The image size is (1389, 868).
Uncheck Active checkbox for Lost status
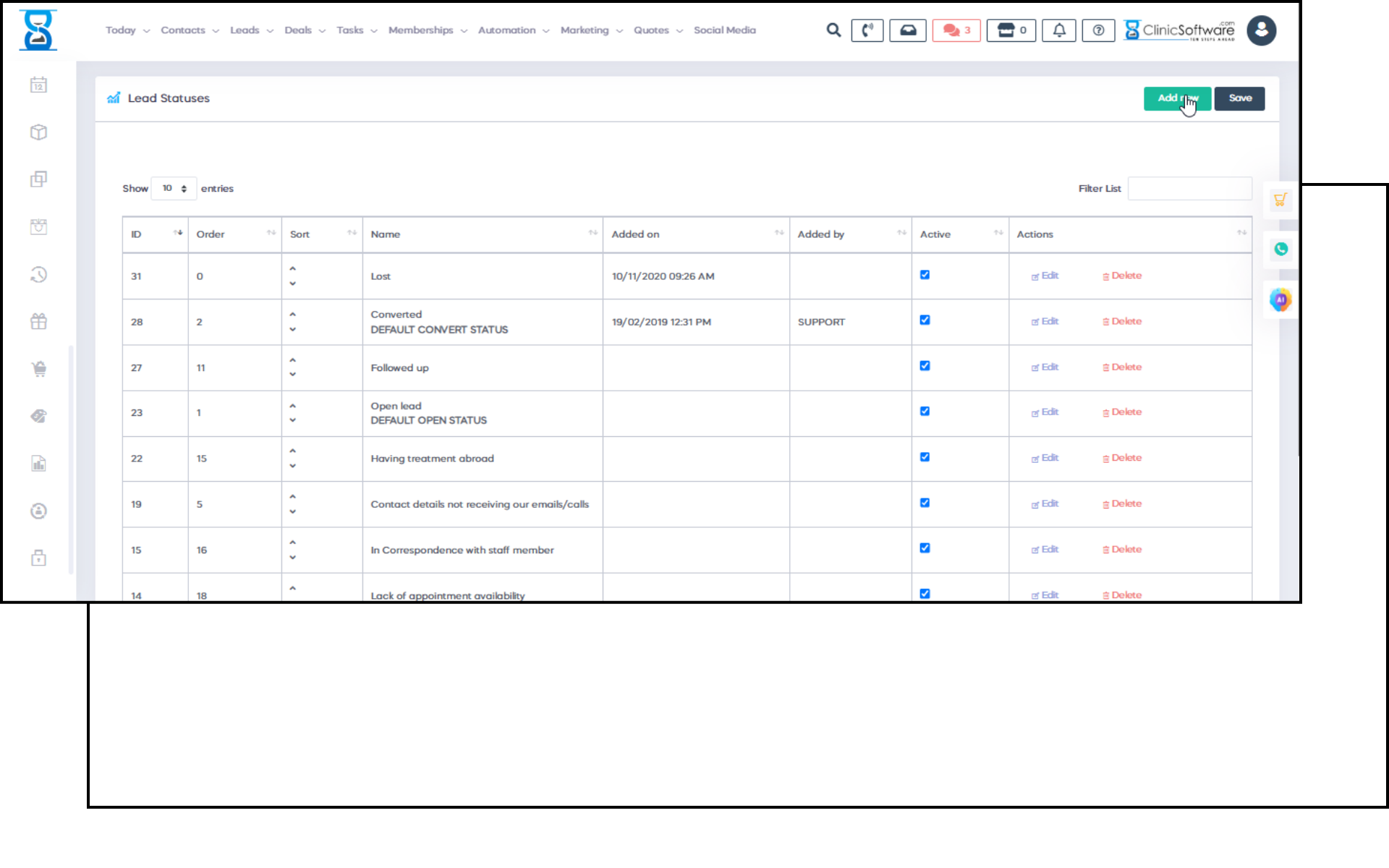coord(925,275)
